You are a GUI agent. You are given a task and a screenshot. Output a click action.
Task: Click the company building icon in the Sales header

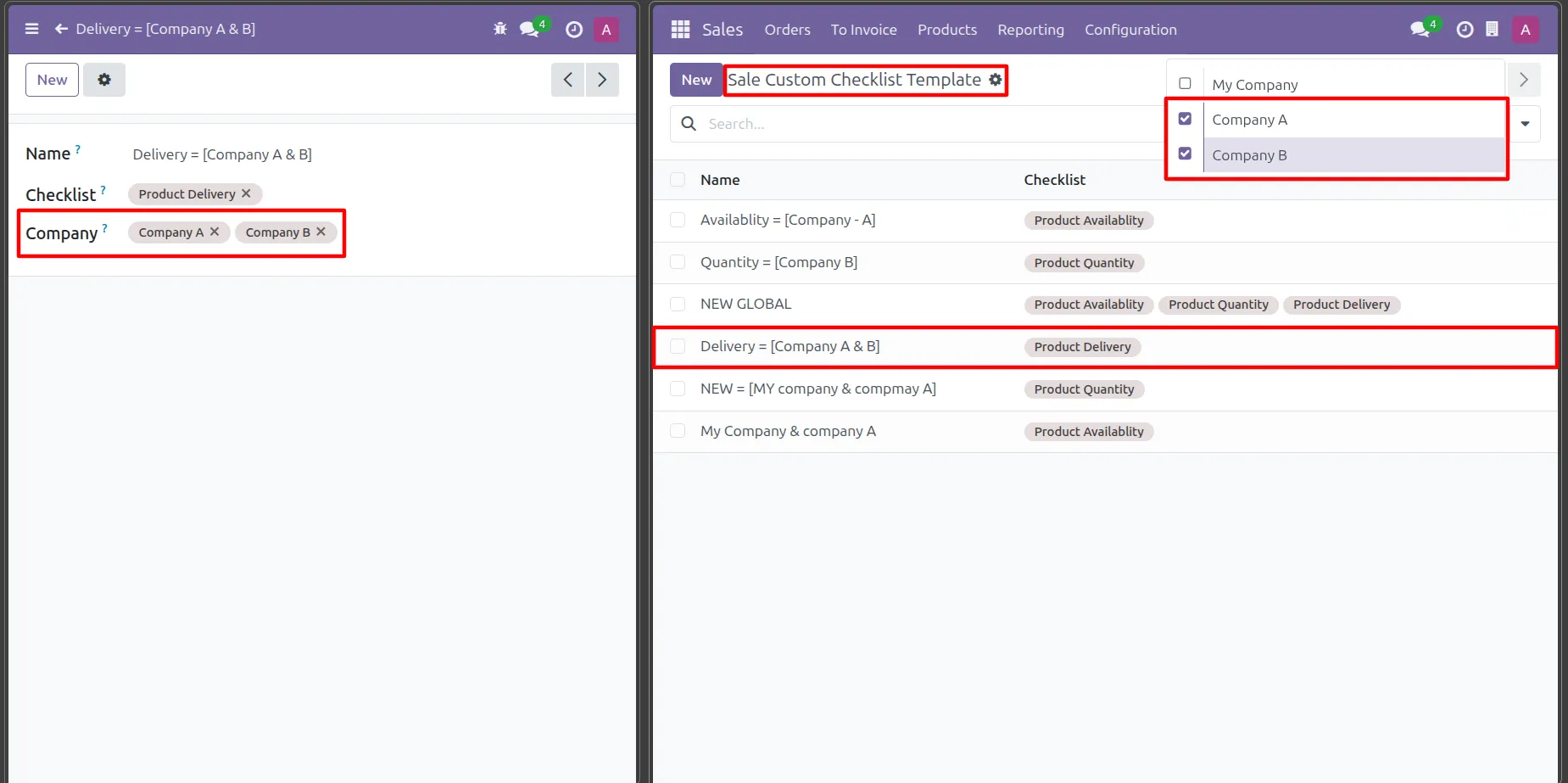click(1492, 30)
